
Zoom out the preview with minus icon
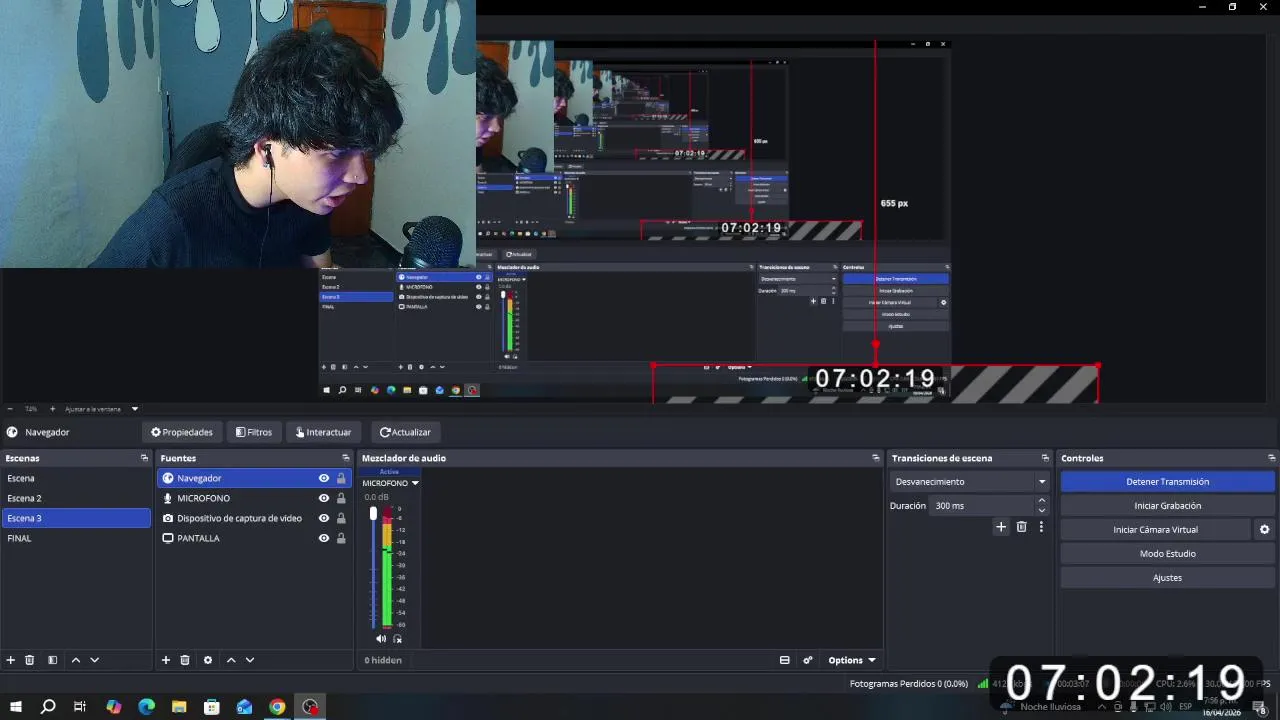tap(10, 409)
